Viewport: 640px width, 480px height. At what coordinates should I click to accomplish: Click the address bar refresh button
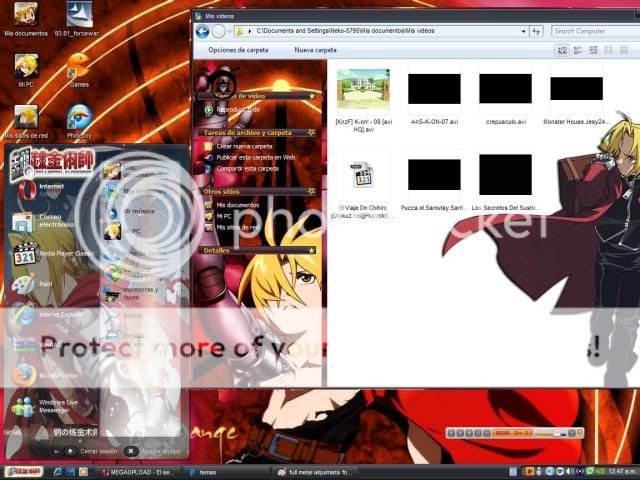pyautogui.click(x=537, y=31)
